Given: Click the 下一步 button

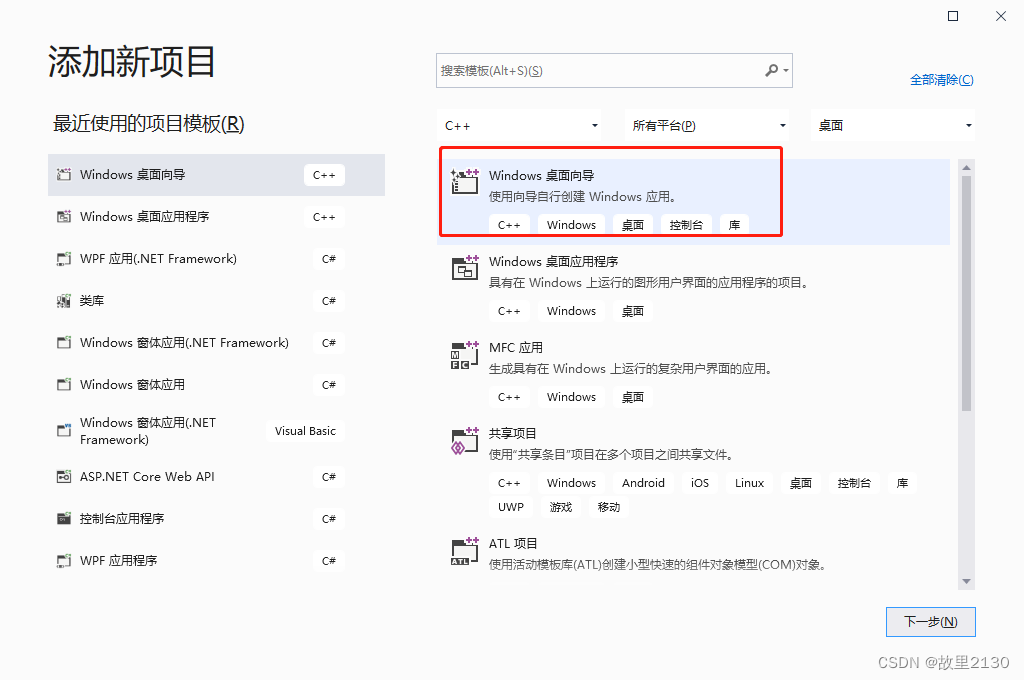Looking at the screenshot, I should (930, 621).
